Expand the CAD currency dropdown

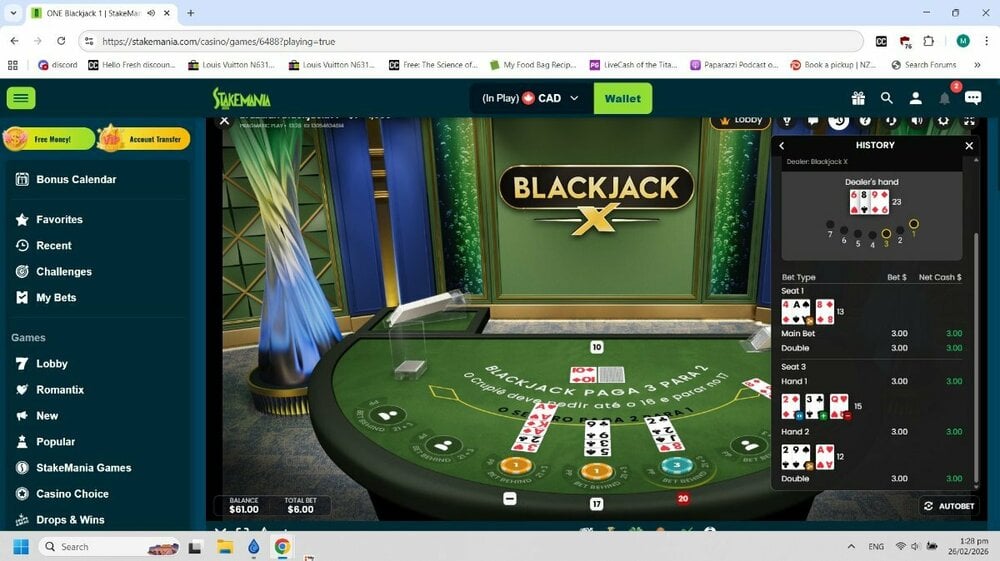click(574, 98)
